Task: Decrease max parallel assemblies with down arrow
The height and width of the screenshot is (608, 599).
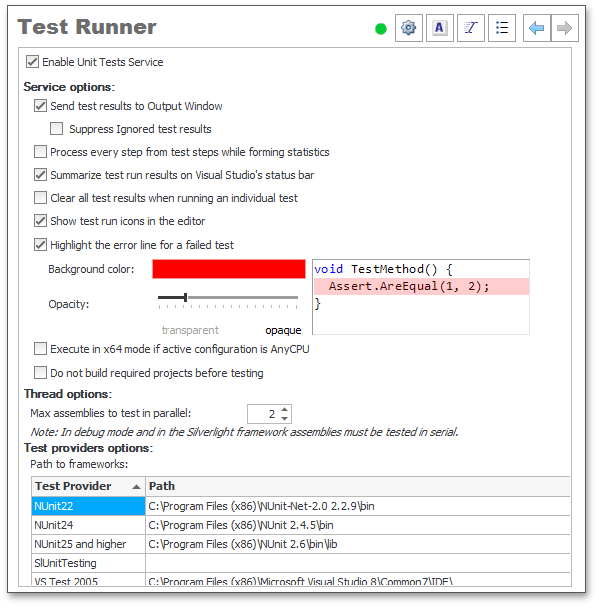Action: [x=285, y=418]
